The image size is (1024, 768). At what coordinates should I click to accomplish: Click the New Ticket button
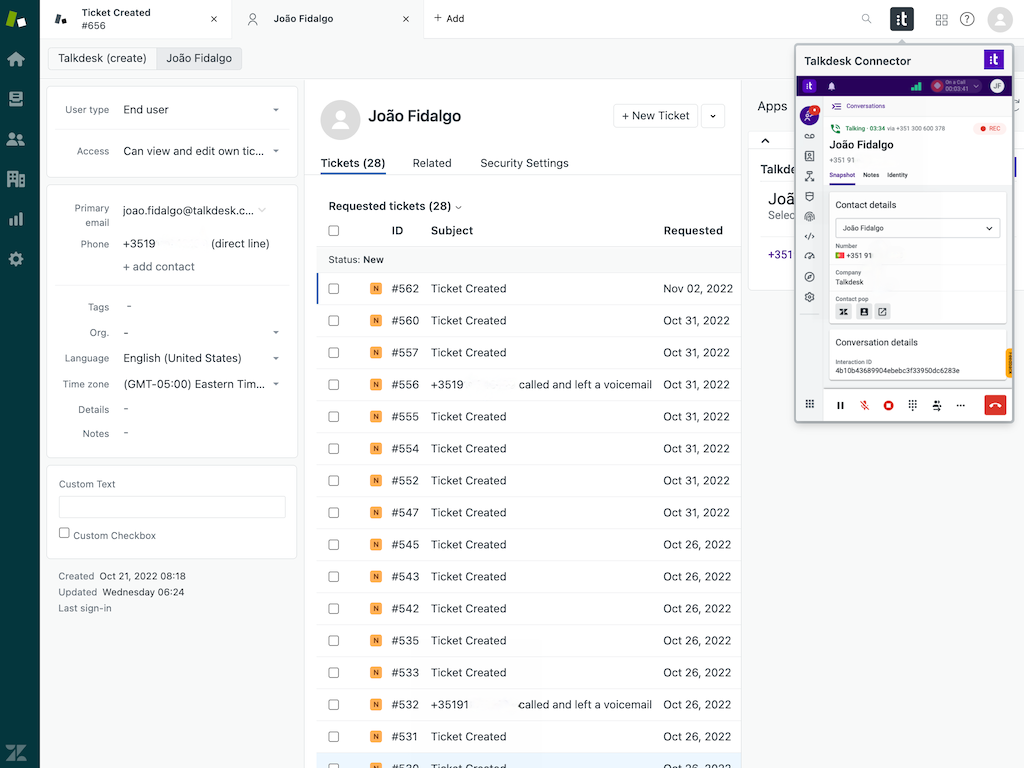click(655, 116)
